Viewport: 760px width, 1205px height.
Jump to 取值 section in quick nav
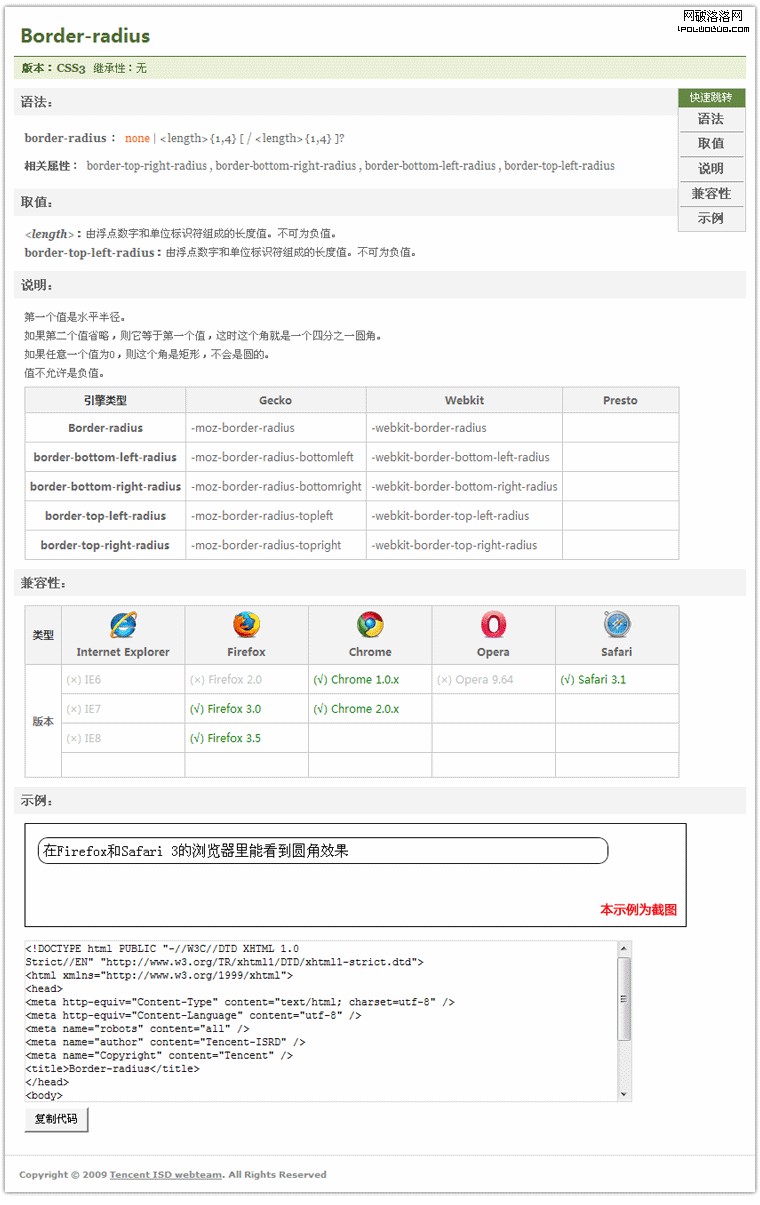coord(711,144)
